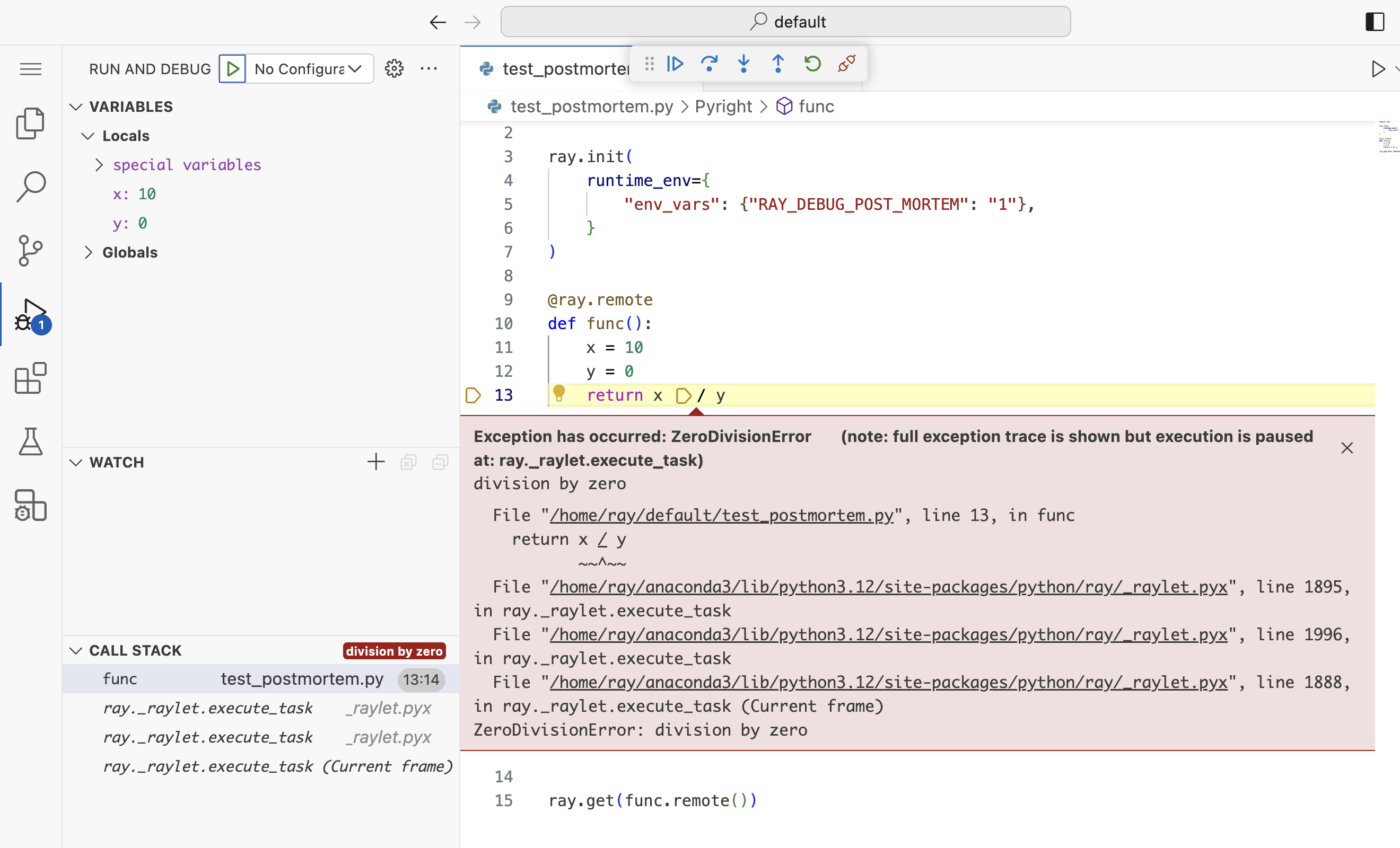
Task: Click func breadcrumb segment
Action: (806, 106)
